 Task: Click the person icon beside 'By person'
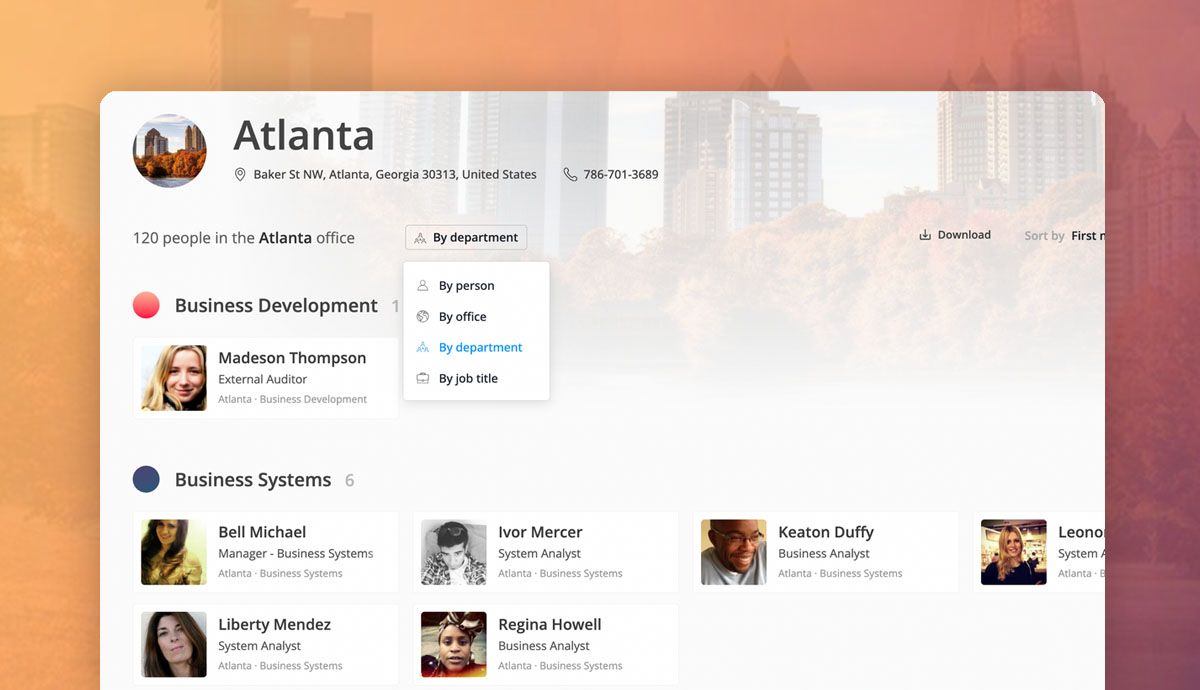[425, 285]
